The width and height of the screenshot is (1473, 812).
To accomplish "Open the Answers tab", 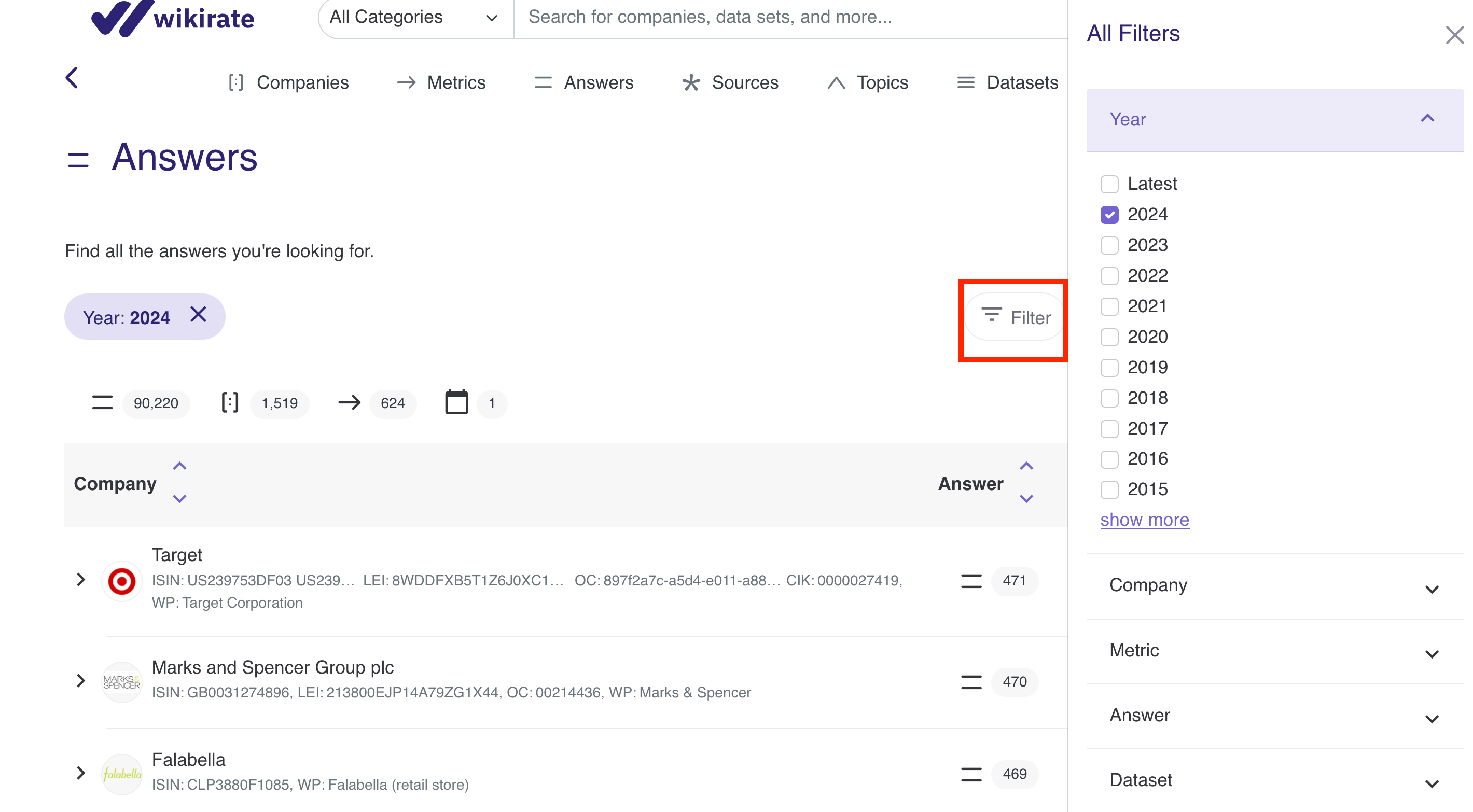I will coord(583,82).
